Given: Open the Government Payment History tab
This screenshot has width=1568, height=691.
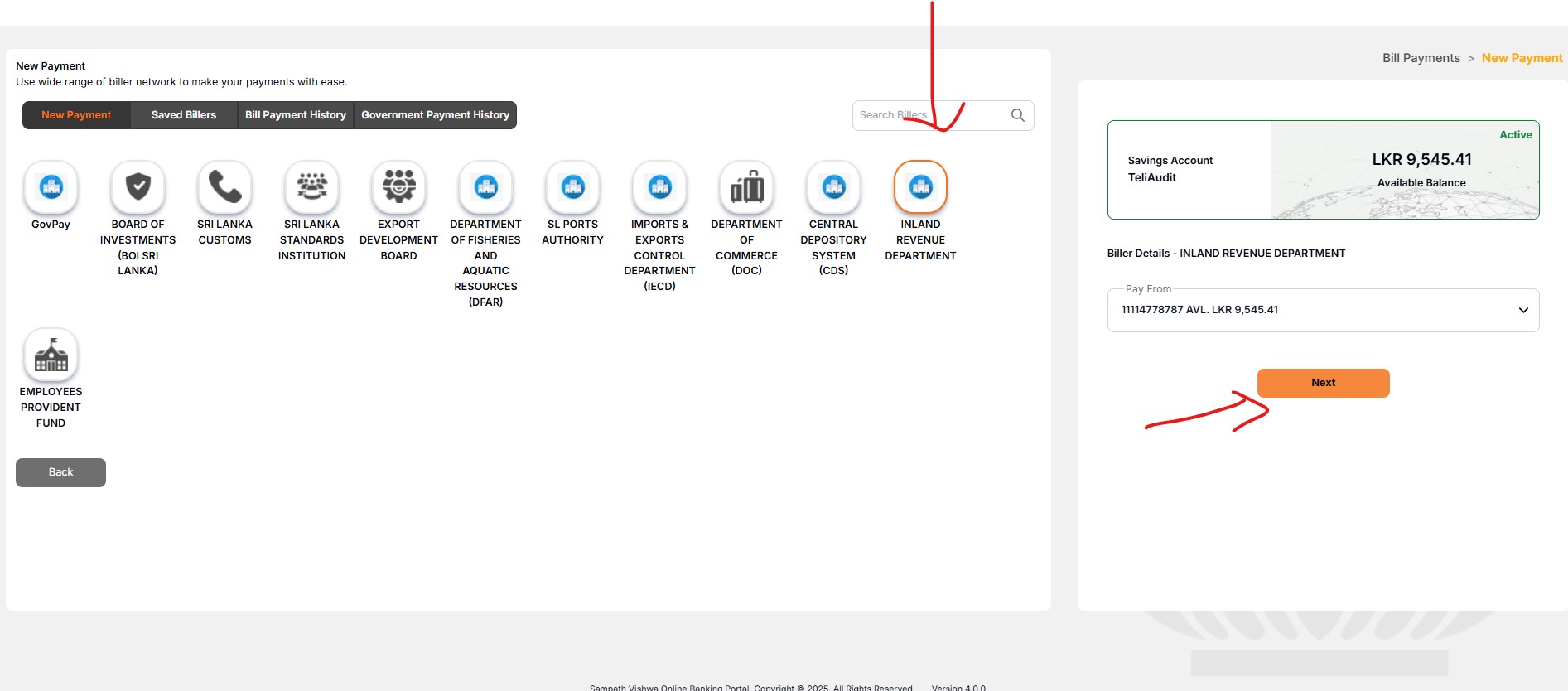Looking at the screenshot, I should pyautogui.click(x=435, y=115).
